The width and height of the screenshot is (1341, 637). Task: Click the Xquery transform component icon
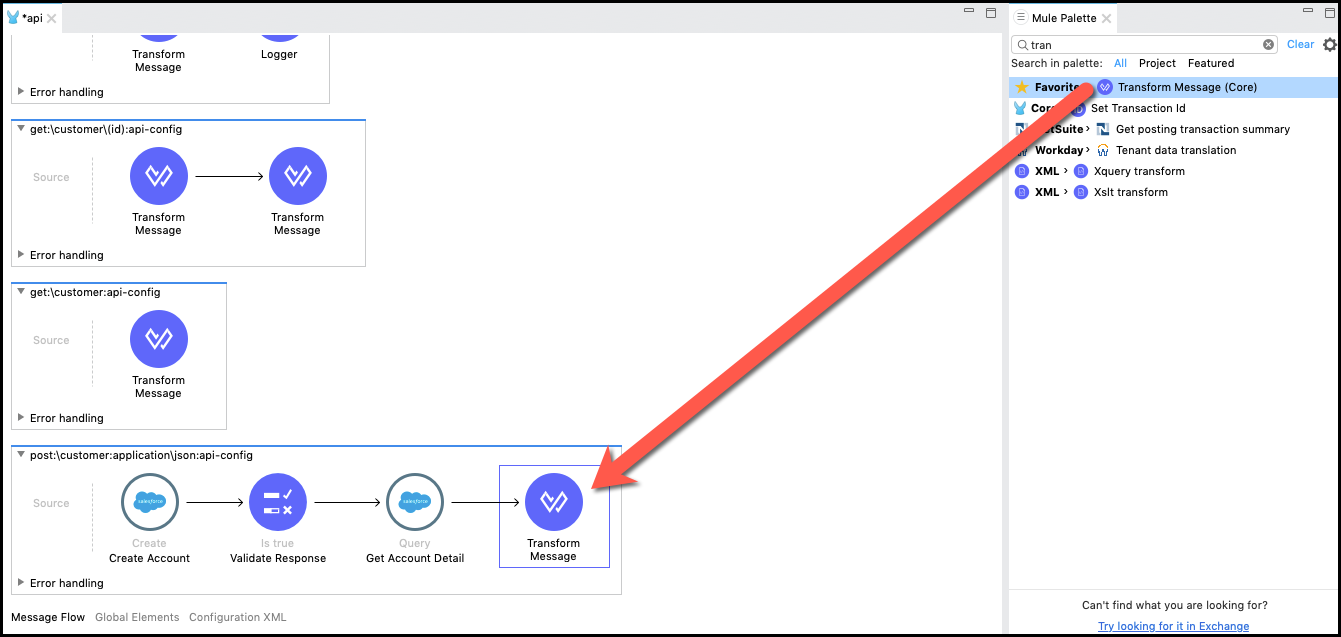[x=1081, y=171]
